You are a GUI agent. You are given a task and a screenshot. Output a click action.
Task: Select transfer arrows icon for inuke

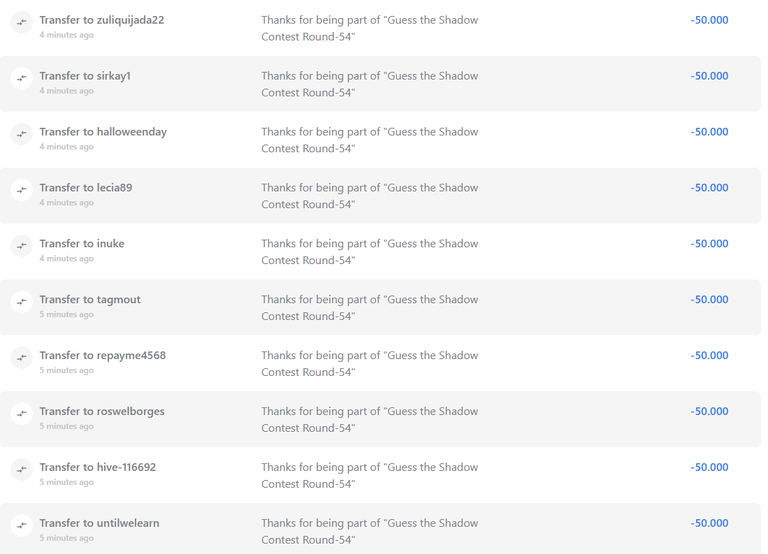click(22, 245)
